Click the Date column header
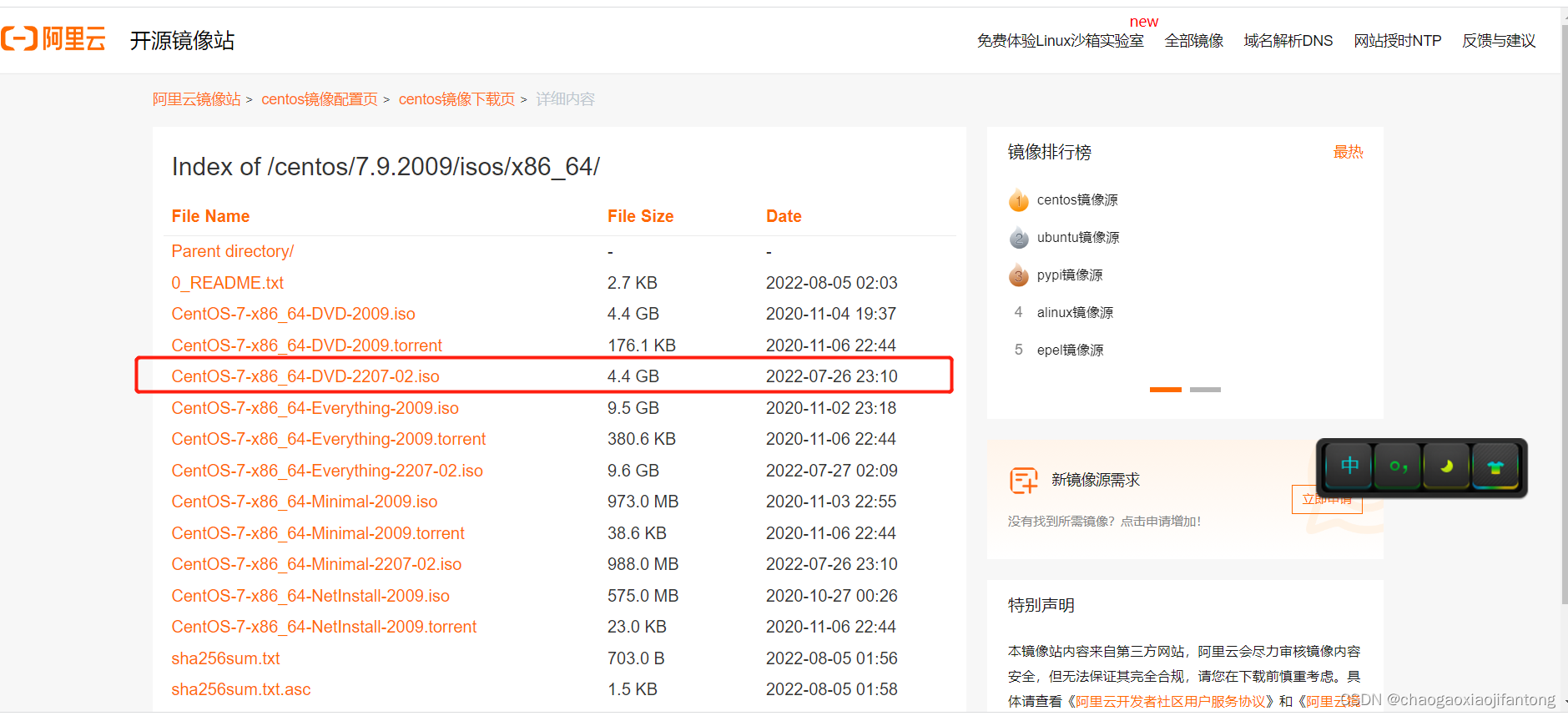 coord(784,216)
